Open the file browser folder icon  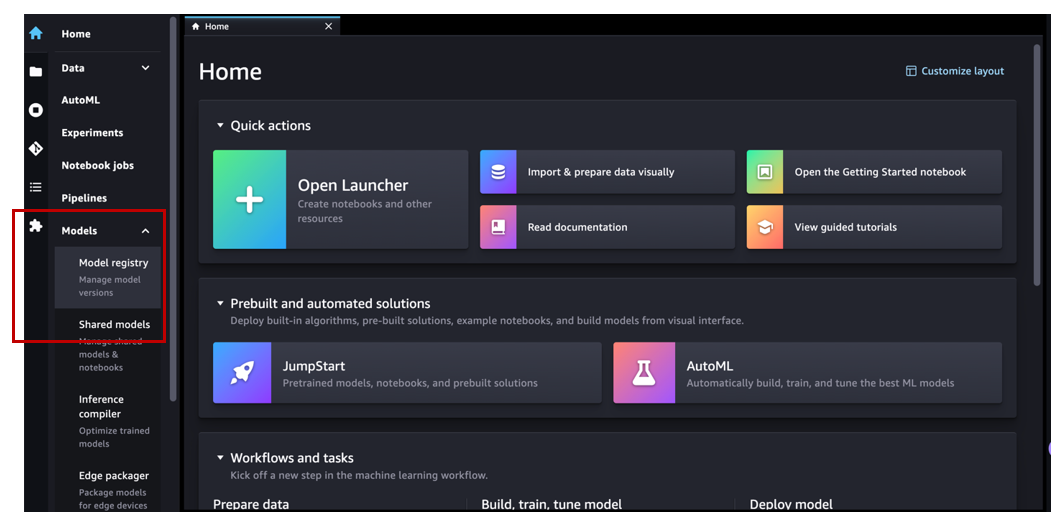click(36, 71)
